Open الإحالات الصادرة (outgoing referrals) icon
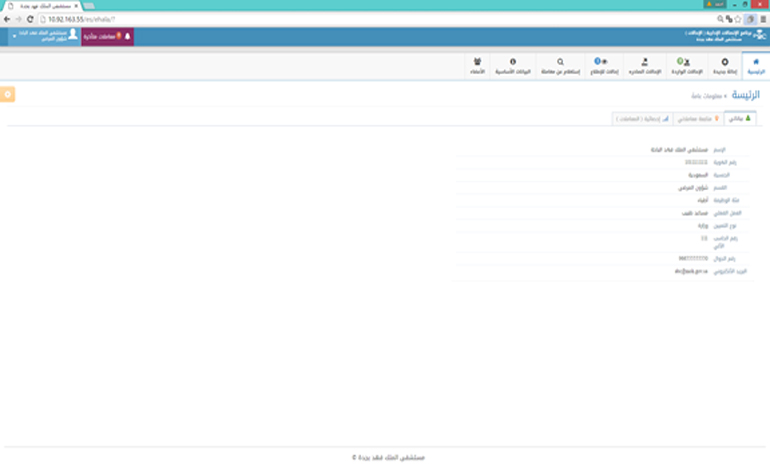 point(645,66)
